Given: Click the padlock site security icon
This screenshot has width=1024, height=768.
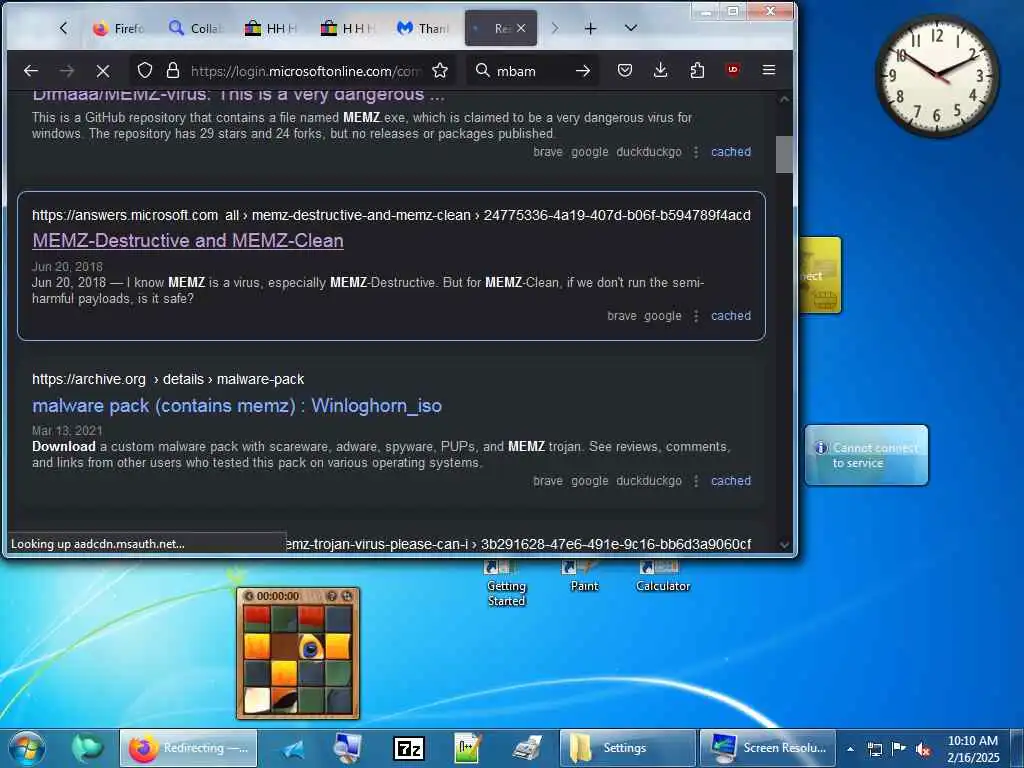Looking at the screenshot, I should pyautogui.click(x=172, y=71).
